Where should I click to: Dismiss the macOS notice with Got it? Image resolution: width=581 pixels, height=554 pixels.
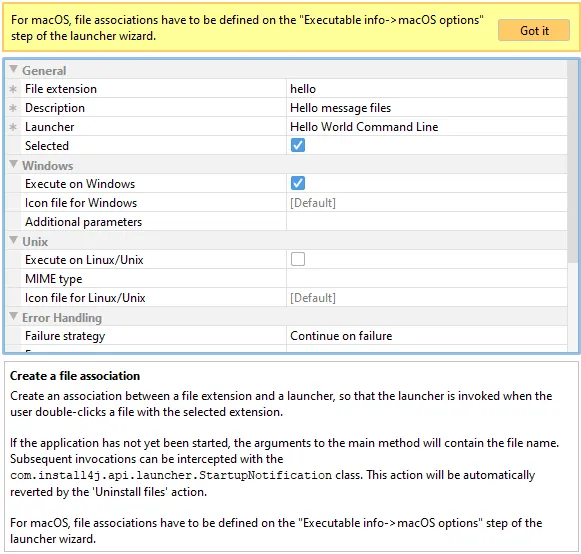click(534, 30)
